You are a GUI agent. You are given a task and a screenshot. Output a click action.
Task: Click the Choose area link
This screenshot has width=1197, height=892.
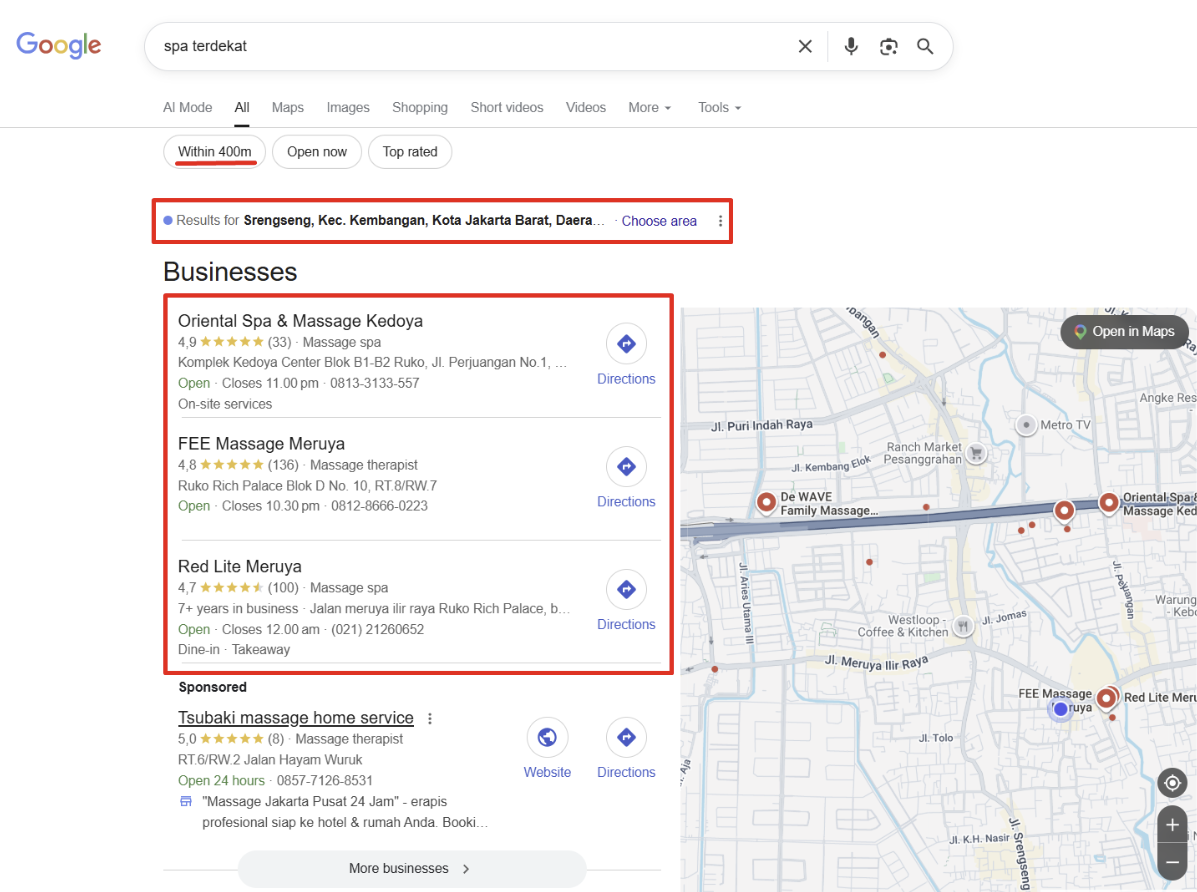(659, 221)
